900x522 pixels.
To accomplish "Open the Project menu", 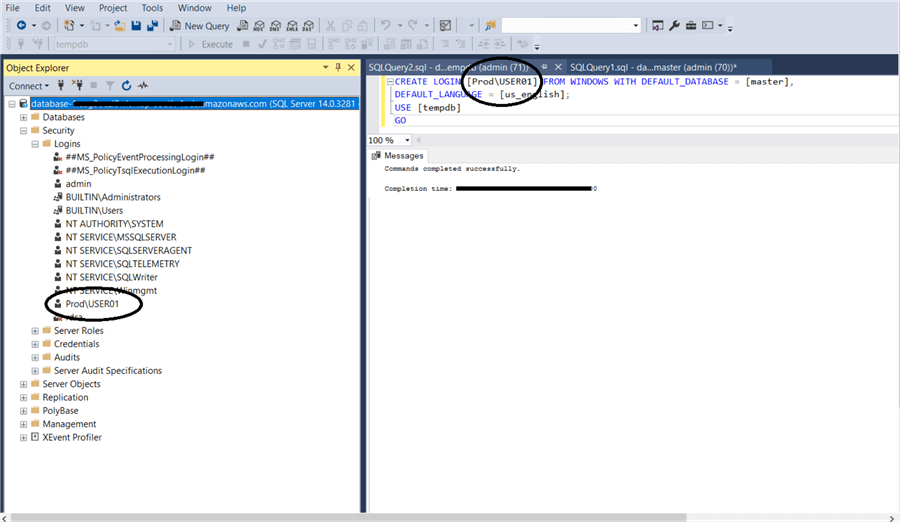I will click(x=112, y=8).
